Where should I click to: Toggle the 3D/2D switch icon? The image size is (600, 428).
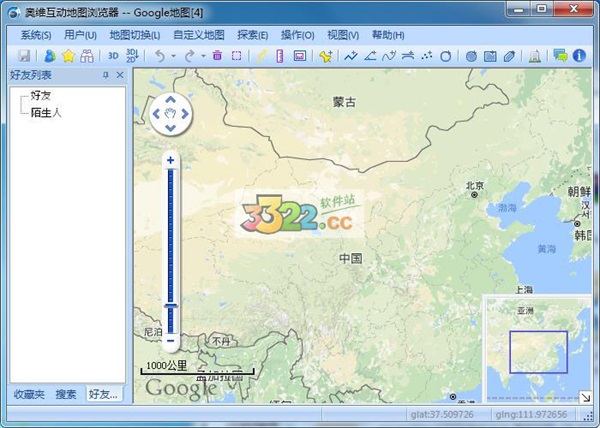[132, 56]
